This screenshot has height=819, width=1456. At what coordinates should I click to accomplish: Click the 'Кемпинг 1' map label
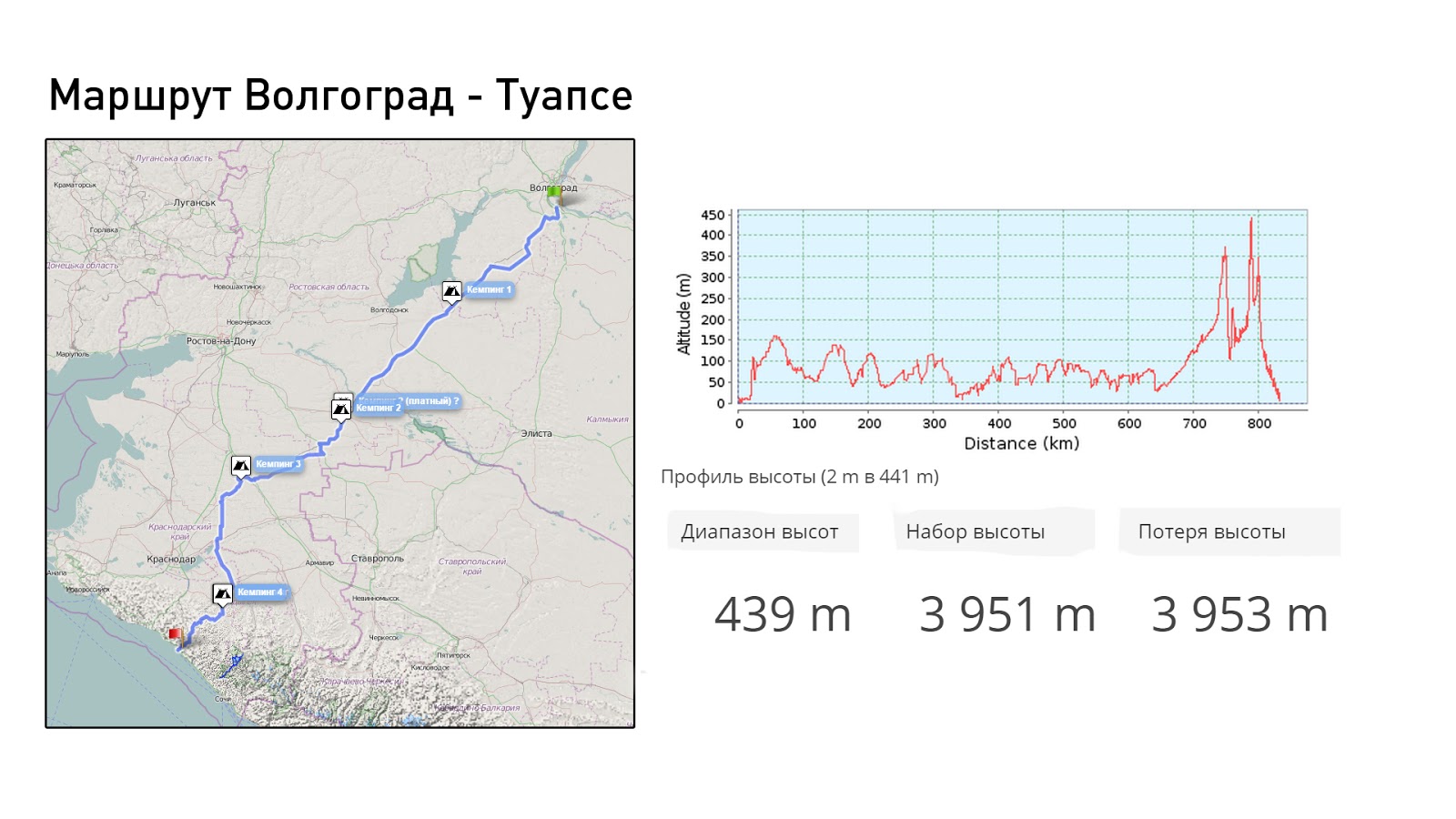click(x=489, y=289)
